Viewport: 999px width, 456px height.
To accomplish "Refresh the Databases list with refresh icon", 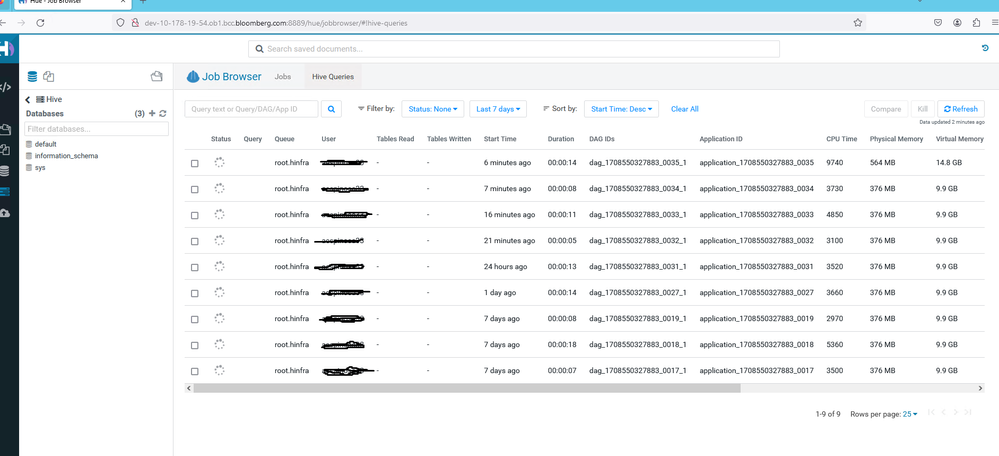I will coord(162,113).
